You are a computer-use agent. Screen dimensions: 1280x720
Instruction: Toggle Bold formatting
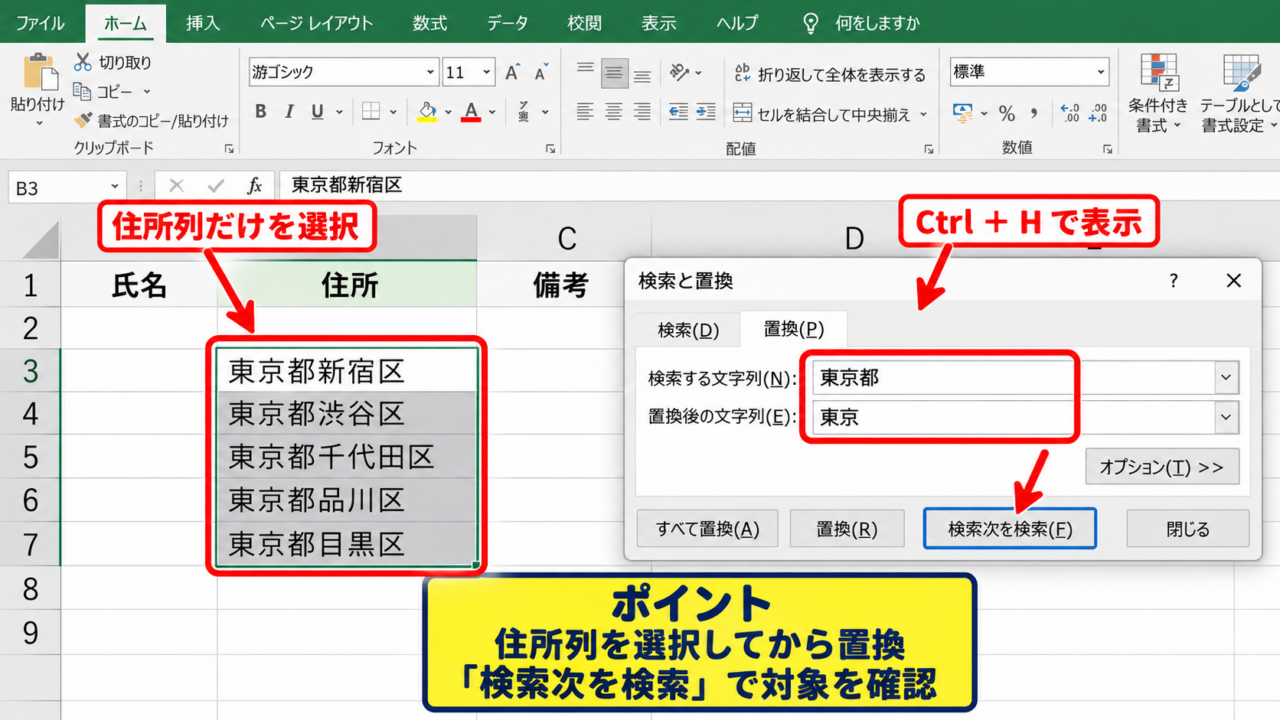click(261, 112)
